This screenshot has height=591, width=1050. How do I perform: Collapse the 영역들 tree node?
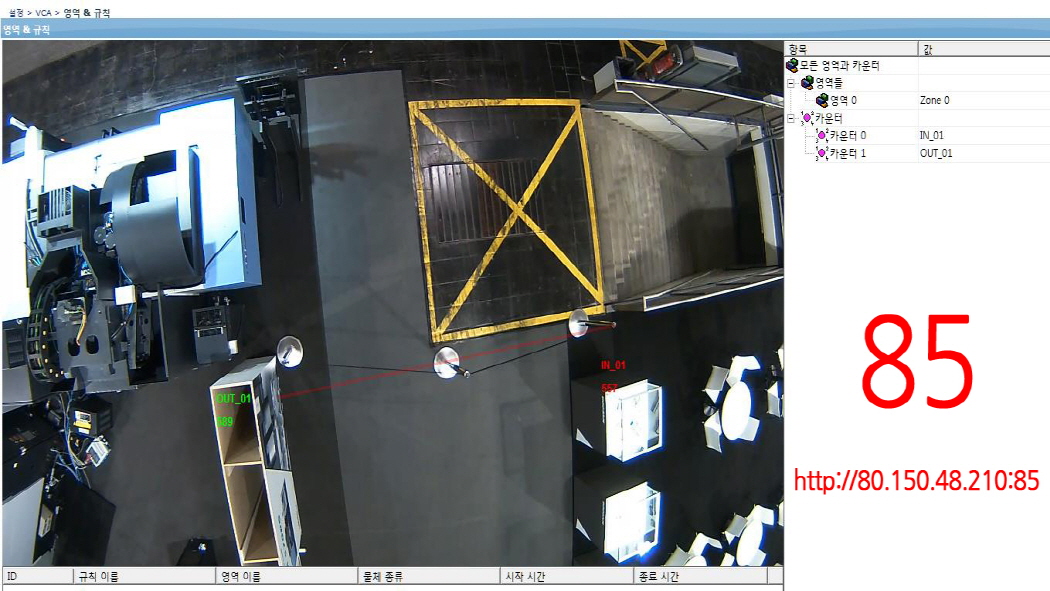pos(791,83)
